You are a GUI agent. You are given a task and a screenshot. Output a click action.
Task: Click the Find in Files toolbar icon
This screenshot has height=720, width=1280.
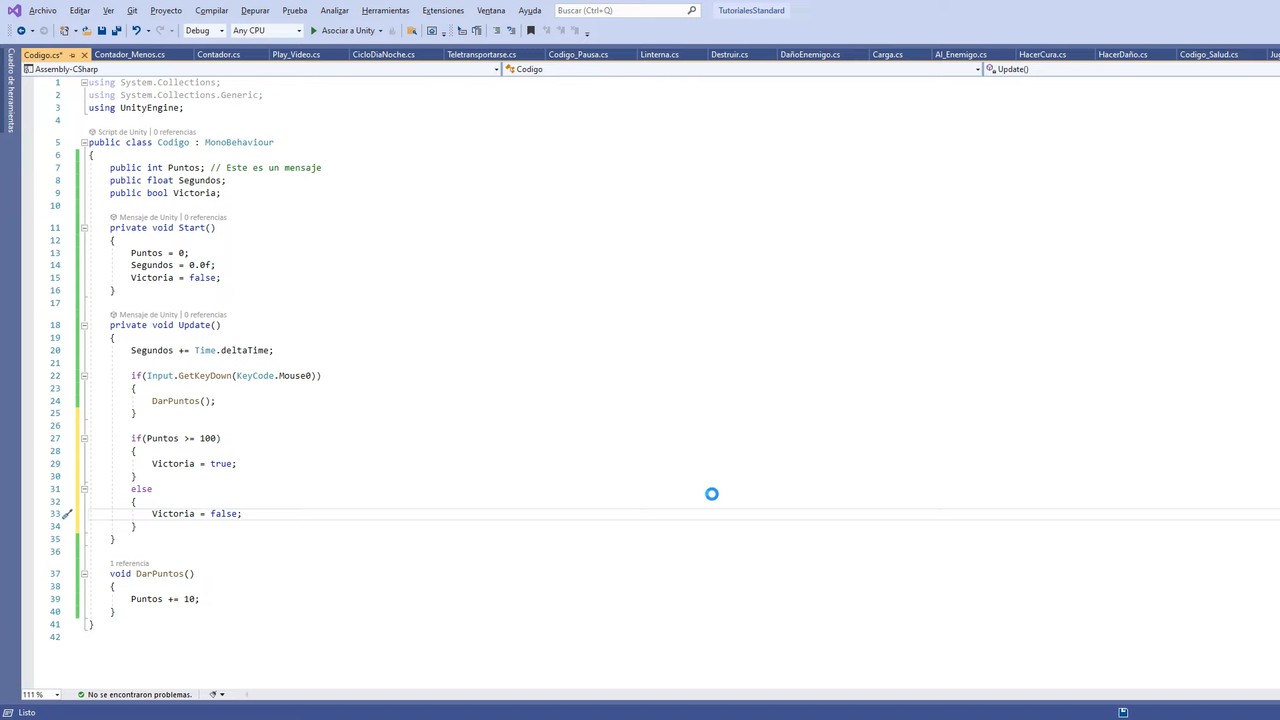click(411, 30)
